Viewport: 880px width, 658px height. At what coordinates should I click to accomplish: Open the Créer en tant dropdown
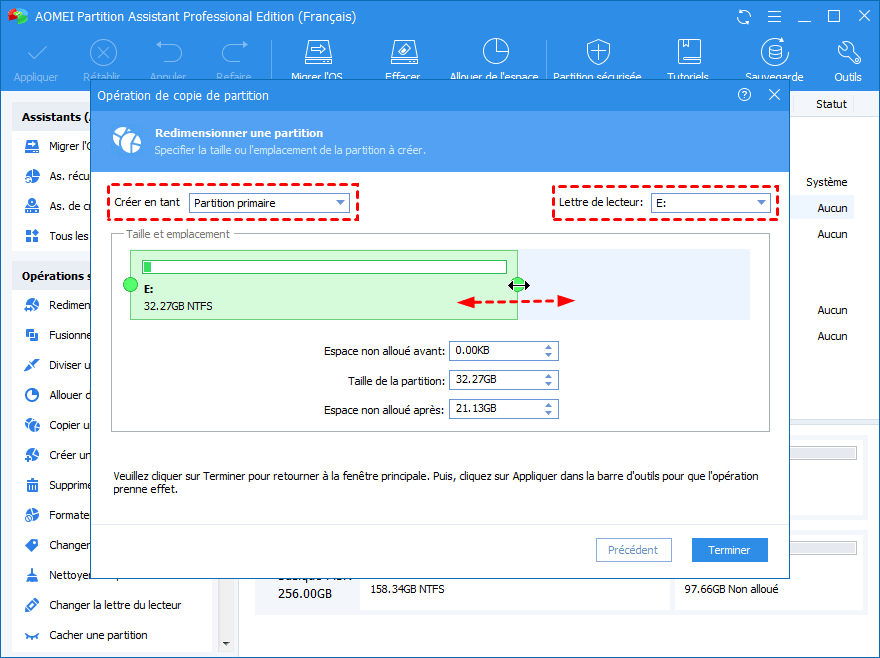tap(269, 203)
